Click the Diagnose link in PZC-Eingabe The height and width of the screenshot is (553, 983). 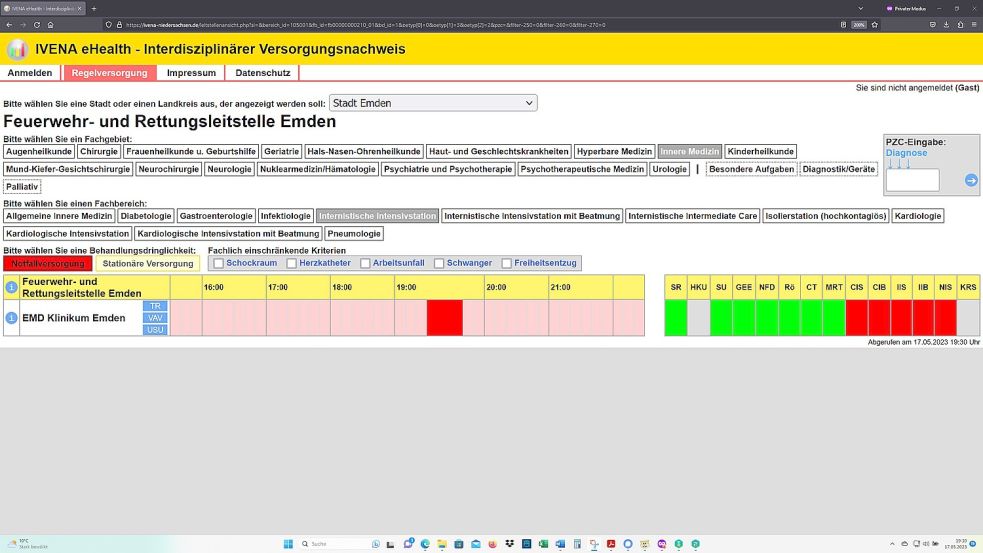point(906,153)
